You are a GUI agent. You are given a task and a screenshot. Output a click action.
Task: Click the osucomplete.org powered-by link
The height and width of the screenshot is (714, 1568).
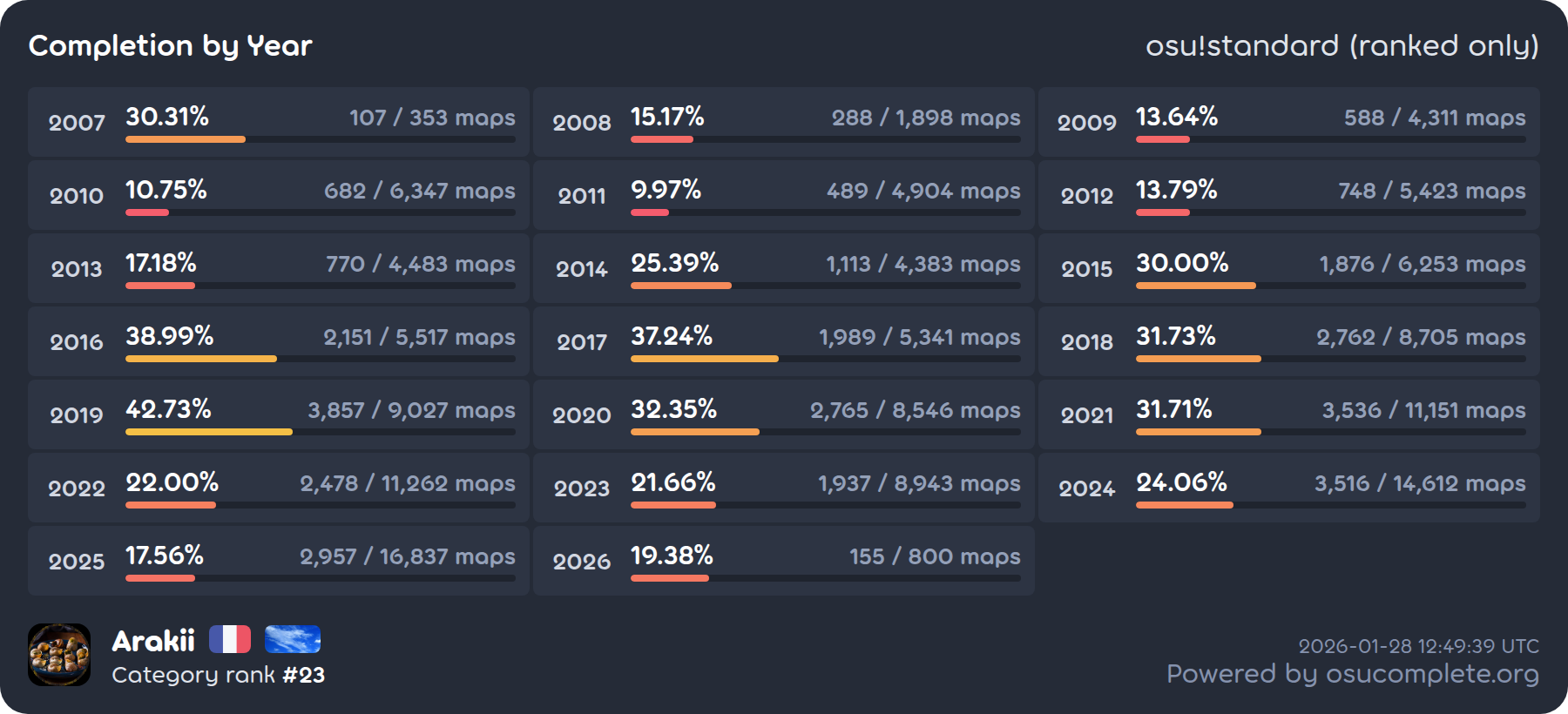pos(1352,674)
